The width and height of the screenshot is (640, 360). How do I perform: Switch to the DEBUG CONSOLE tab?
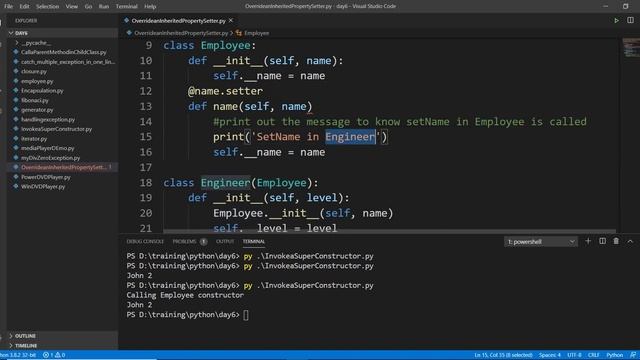pos(145,242)
